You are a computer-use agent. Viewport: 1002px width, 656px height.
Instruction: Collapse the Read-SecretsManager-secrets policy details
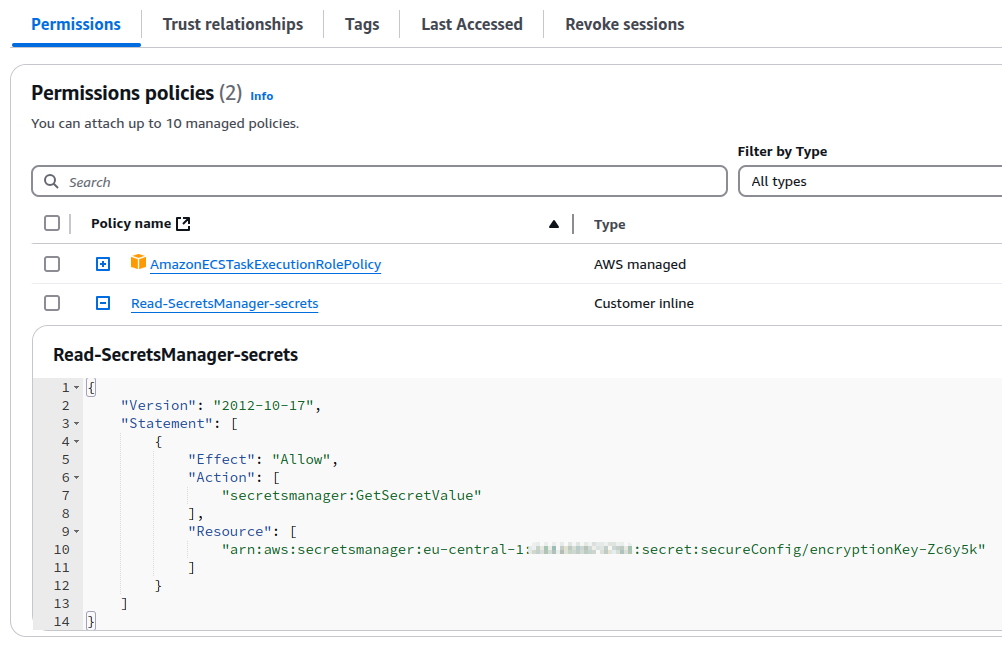(103, 303)
